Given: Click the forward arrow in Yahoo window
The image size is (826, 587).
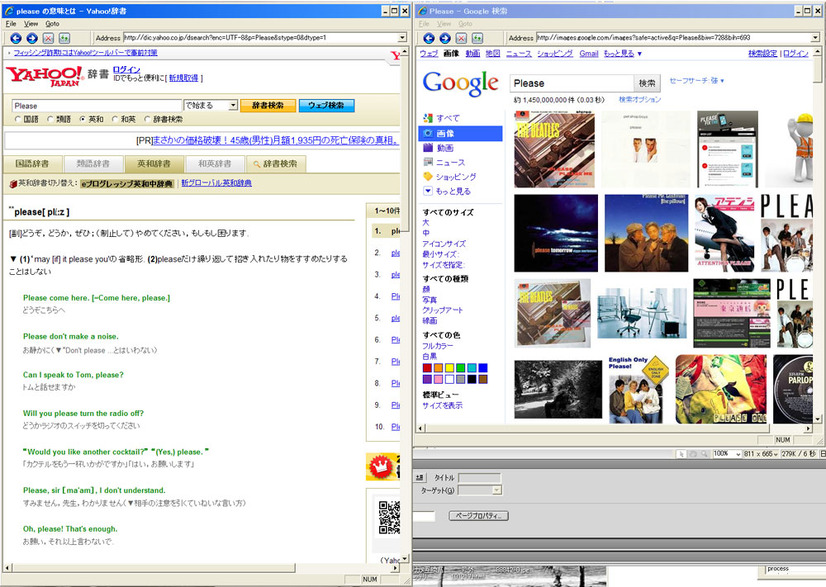Looking at the screenshot, I should (x=31, y=38).
